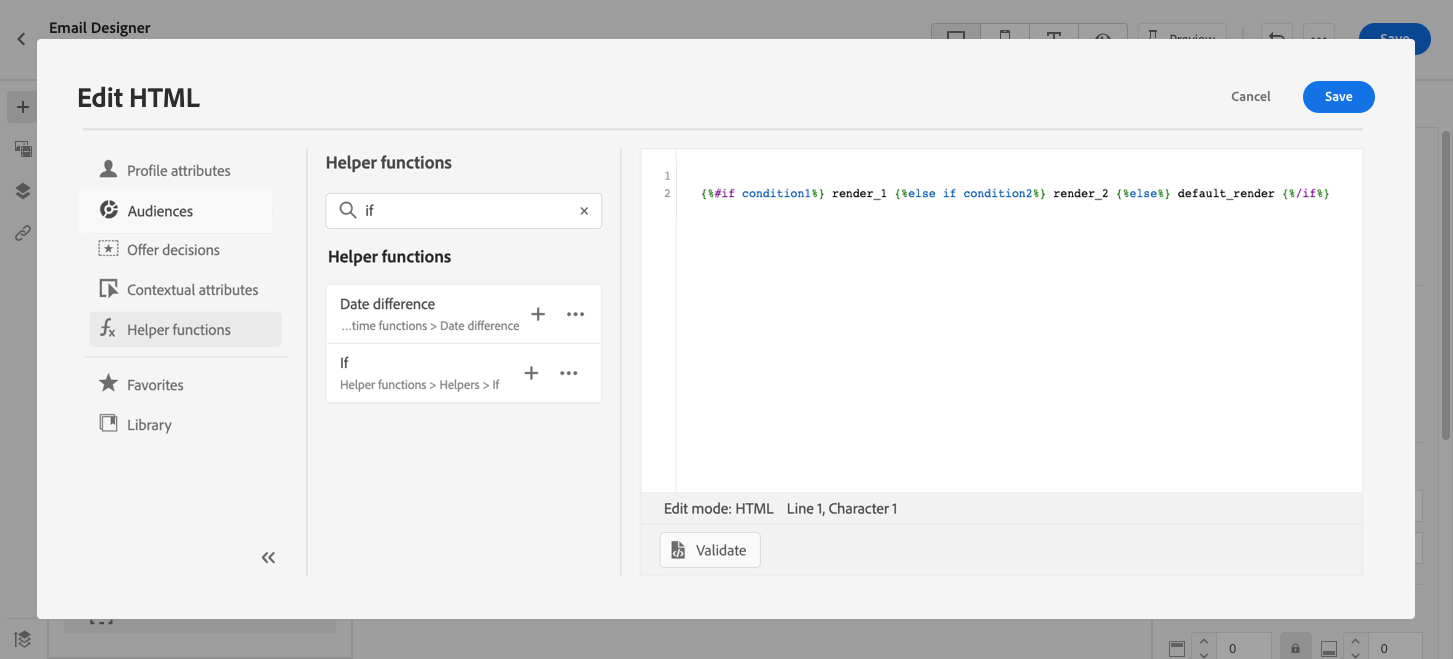Cancel the Edit HTML dialog
Viewport: 1453px width, 659px height.
click(x=1251, y=97)
